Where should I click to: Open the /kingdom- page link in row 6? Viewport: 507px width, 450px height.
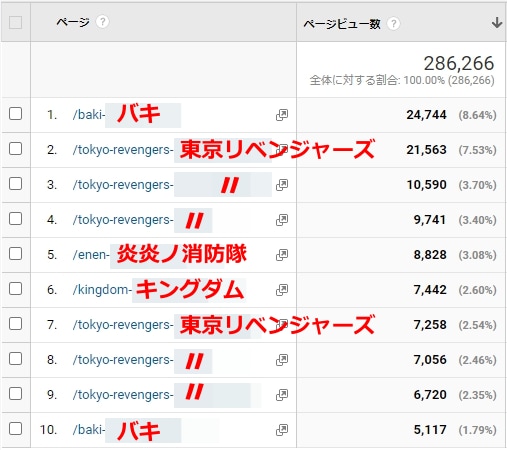[102, 290]
